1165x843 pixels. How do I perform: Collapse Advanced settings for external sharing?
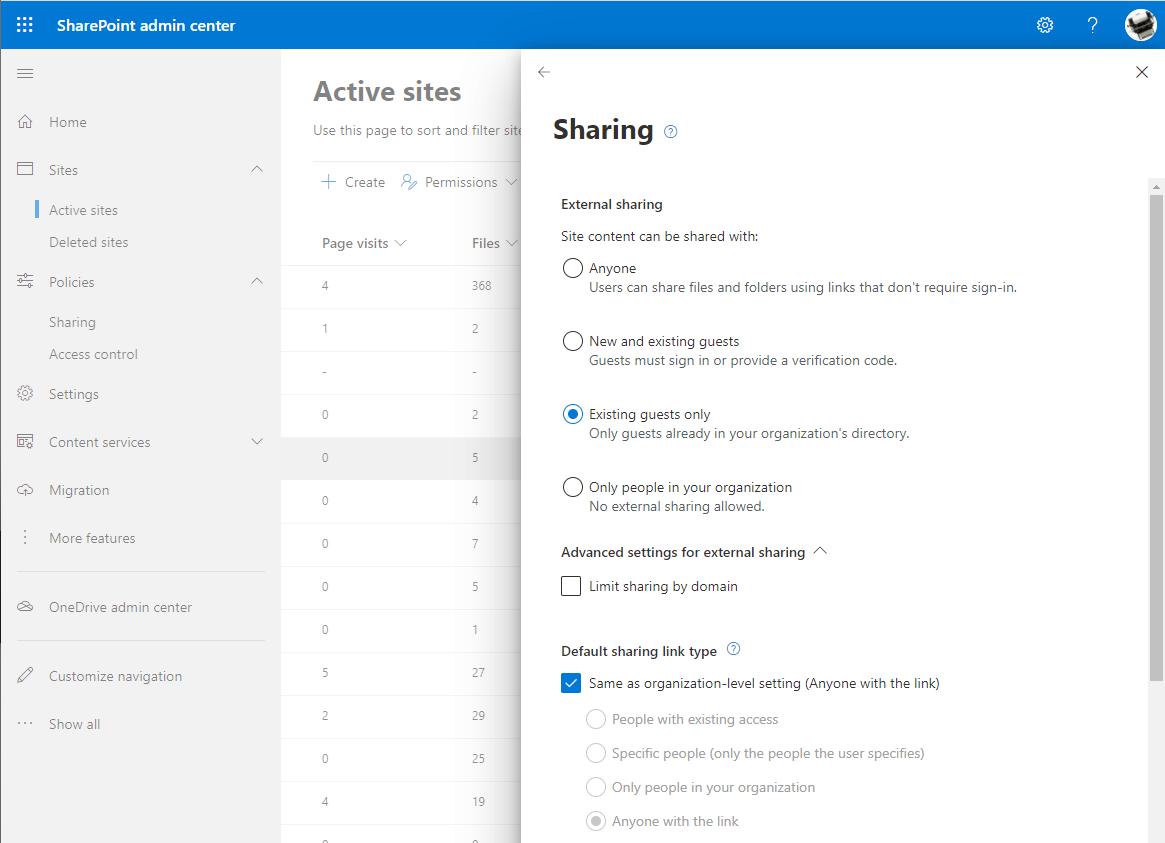820,551
